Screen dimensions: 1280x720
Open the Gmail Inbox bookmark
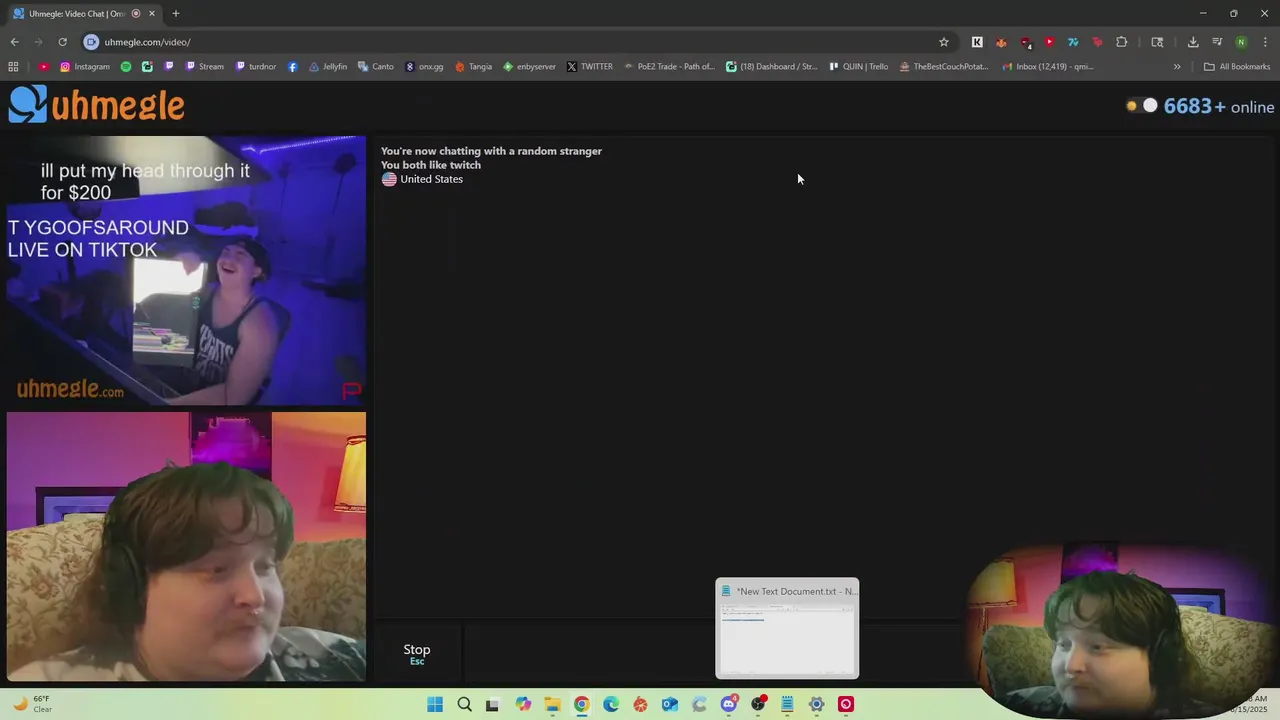pyautogui.click(x=1048, y=67)
